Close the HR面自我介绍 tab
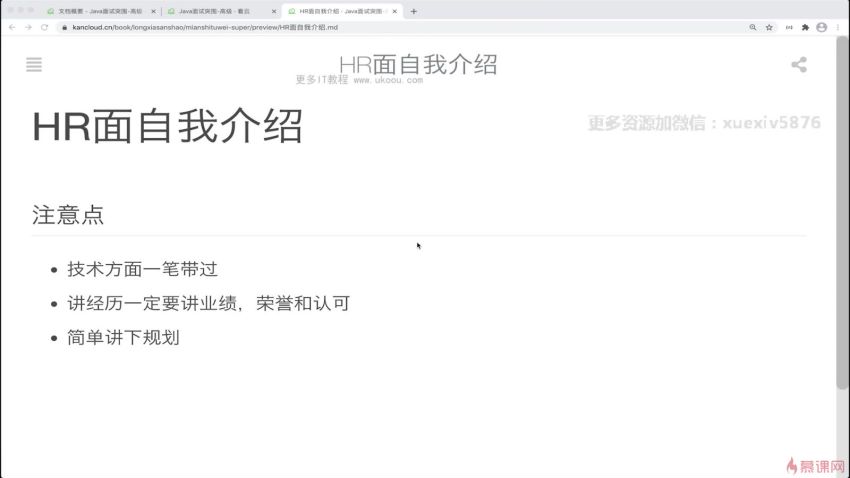 click(x=394, y=11)
